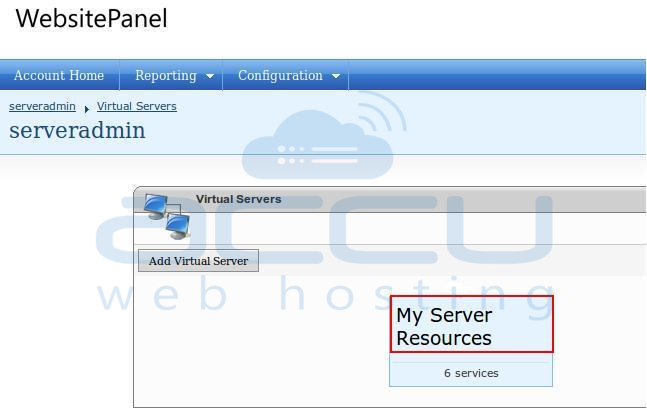
Task: Click the serveradmin page heading
Action: [x=77, y=130]
